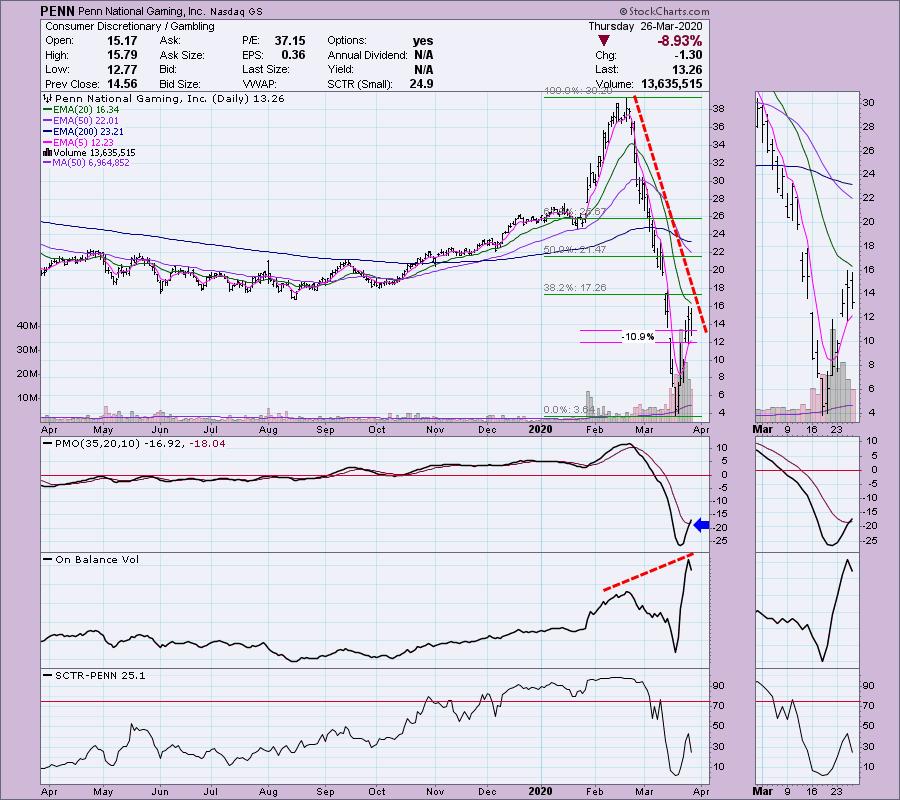Click the dark blue EMA(200) legend swatch
This screenshot has width=900, height=800.
click(x=48, y=131)
